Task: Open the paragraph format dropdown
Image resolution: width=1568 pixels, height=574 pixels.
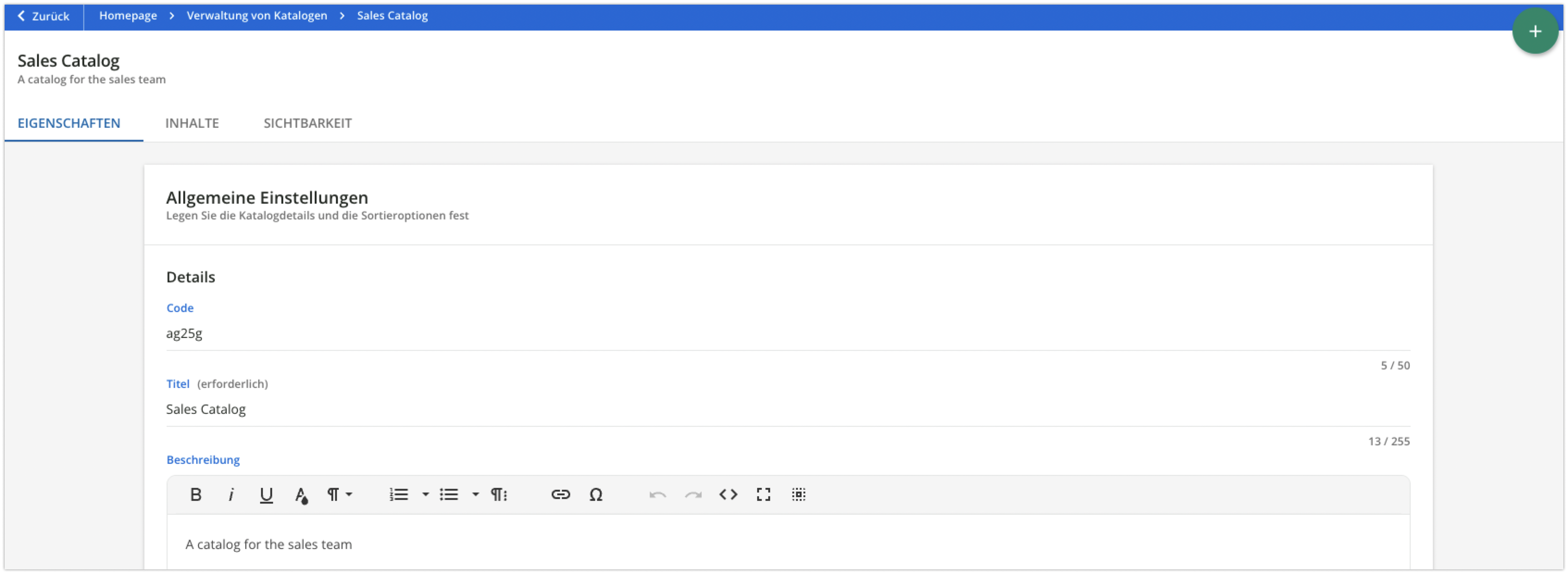Action: pos(339,494)
